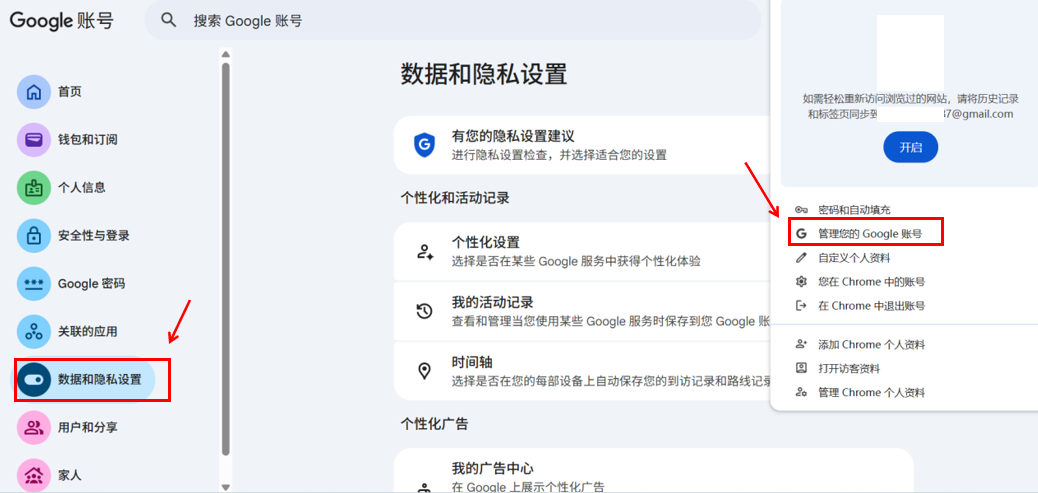The width and height of the screenshot is (1038, 493).
Task: Open the 我的广告中心 row
Action: tap(653, 471)
